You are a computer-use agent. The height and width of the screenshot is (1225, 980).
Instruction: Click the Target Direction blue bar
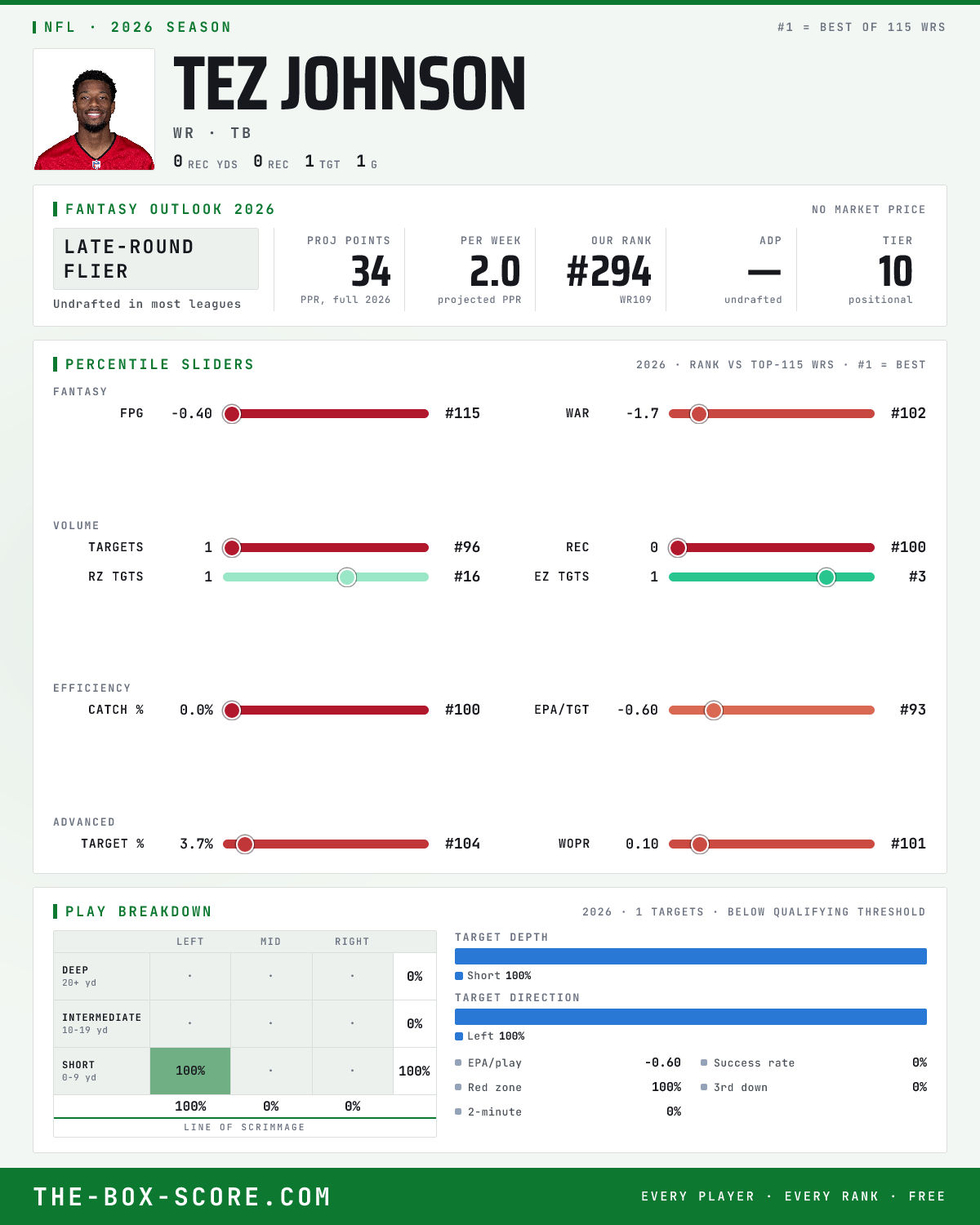[x=691, y=1017]
